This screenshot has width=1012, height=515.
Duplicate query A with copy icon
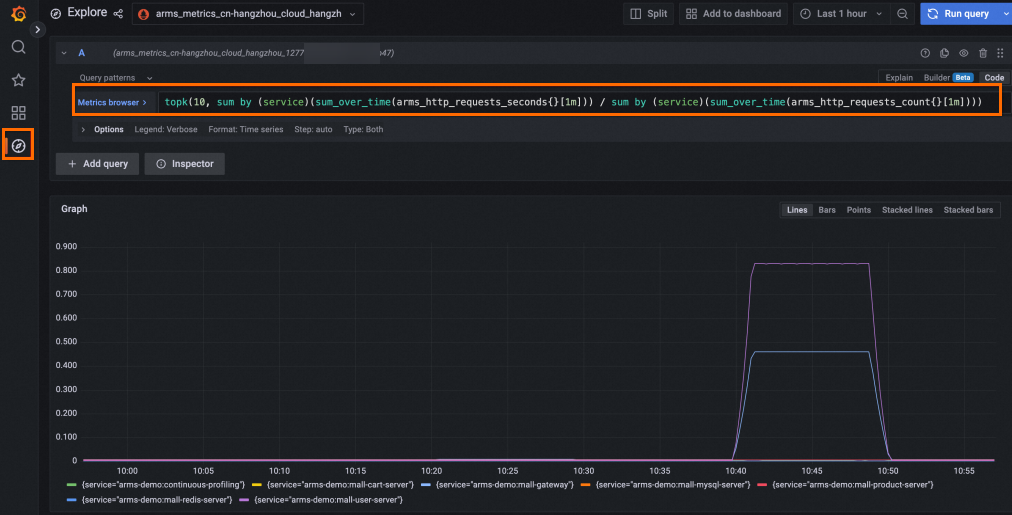944,53
